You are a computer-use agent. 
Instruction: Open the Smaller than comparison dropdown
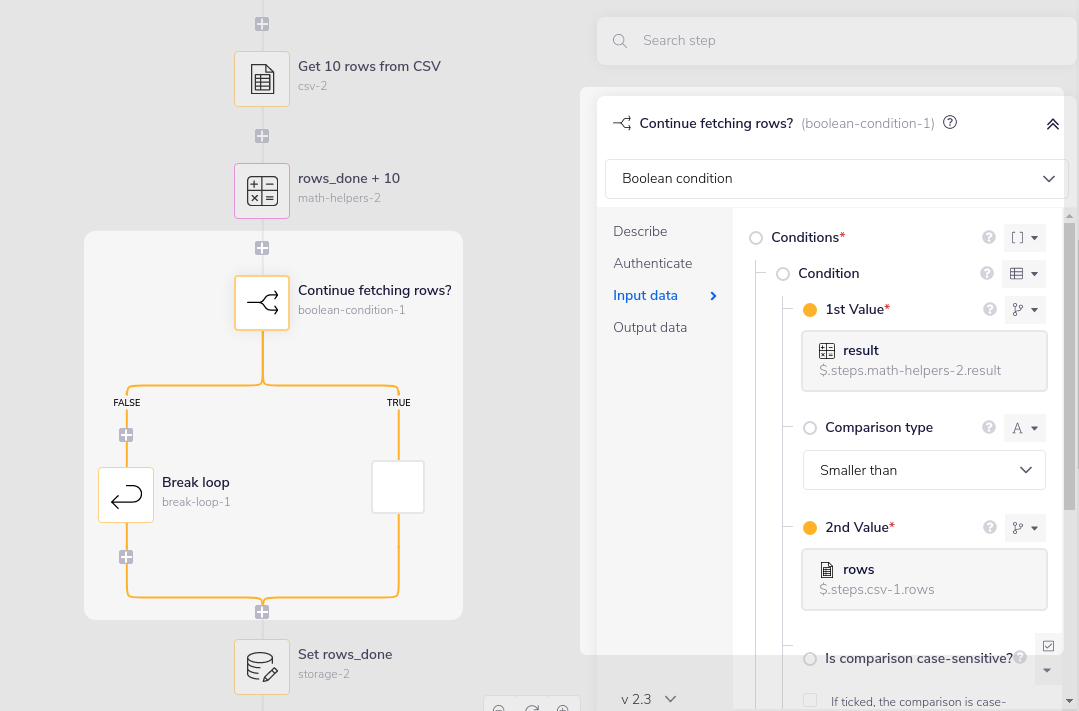click(x=924, y=470)
